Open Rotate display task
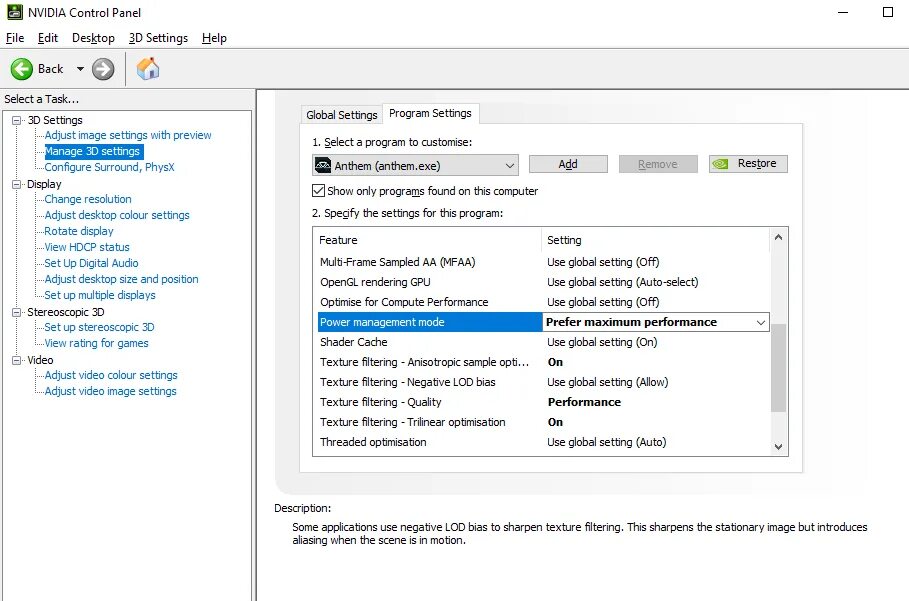This screenshot has height=601, width=909. [x=78, y=231]
